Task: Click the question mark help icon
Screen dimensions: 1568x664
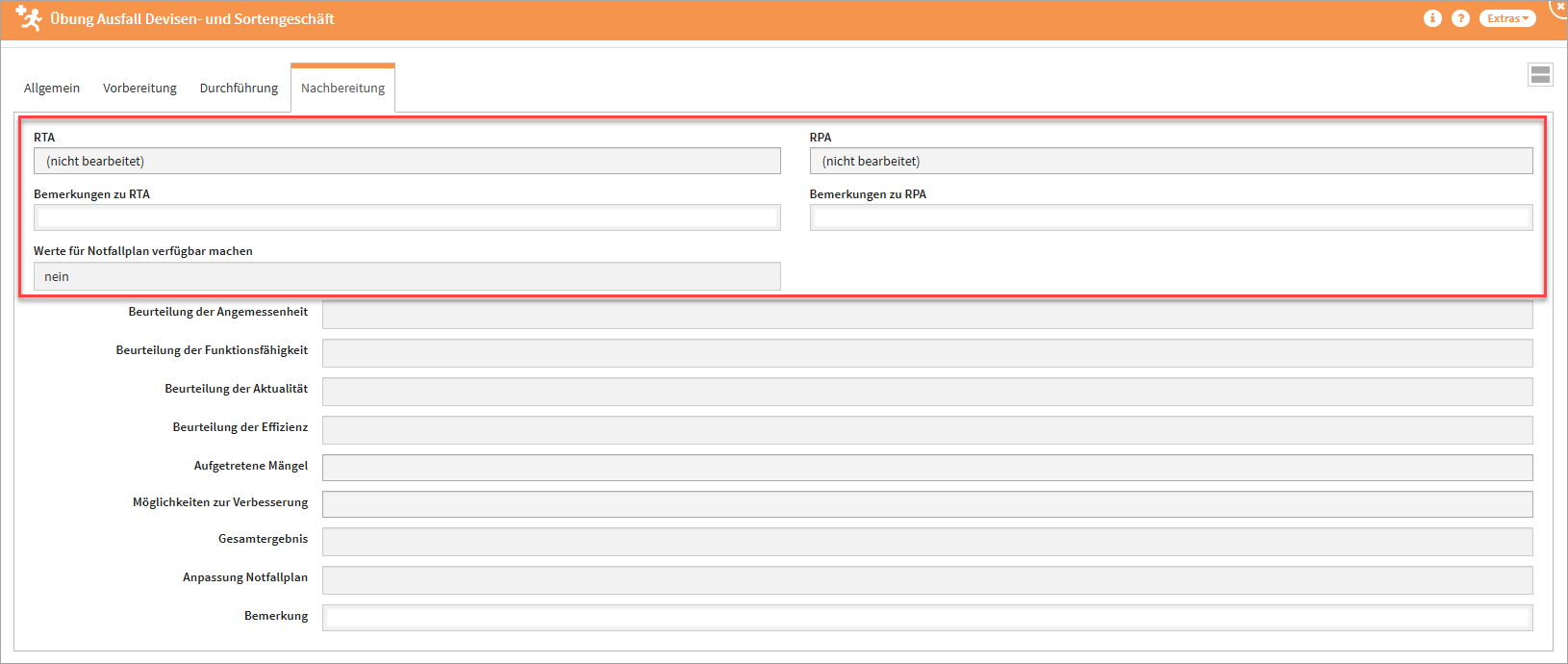Action: [1460, 18]
